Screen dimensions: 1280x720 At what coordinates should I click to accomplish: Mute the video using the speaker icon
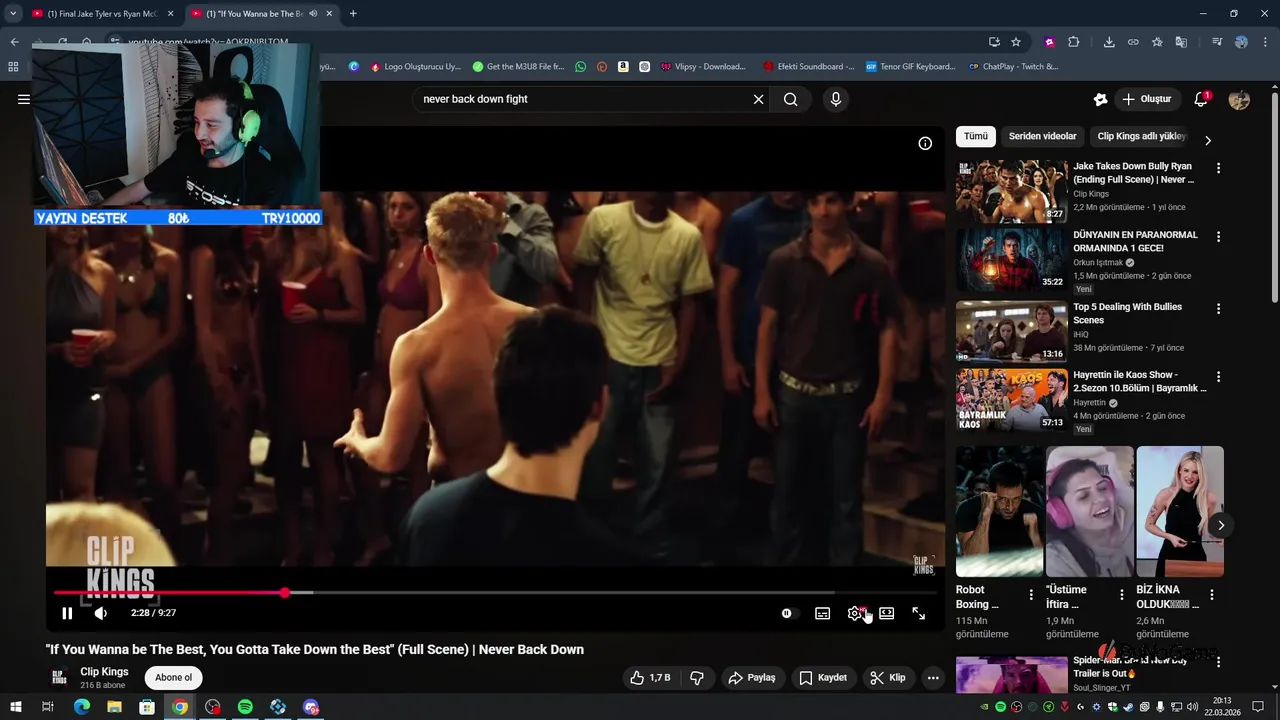coord(100,613)
